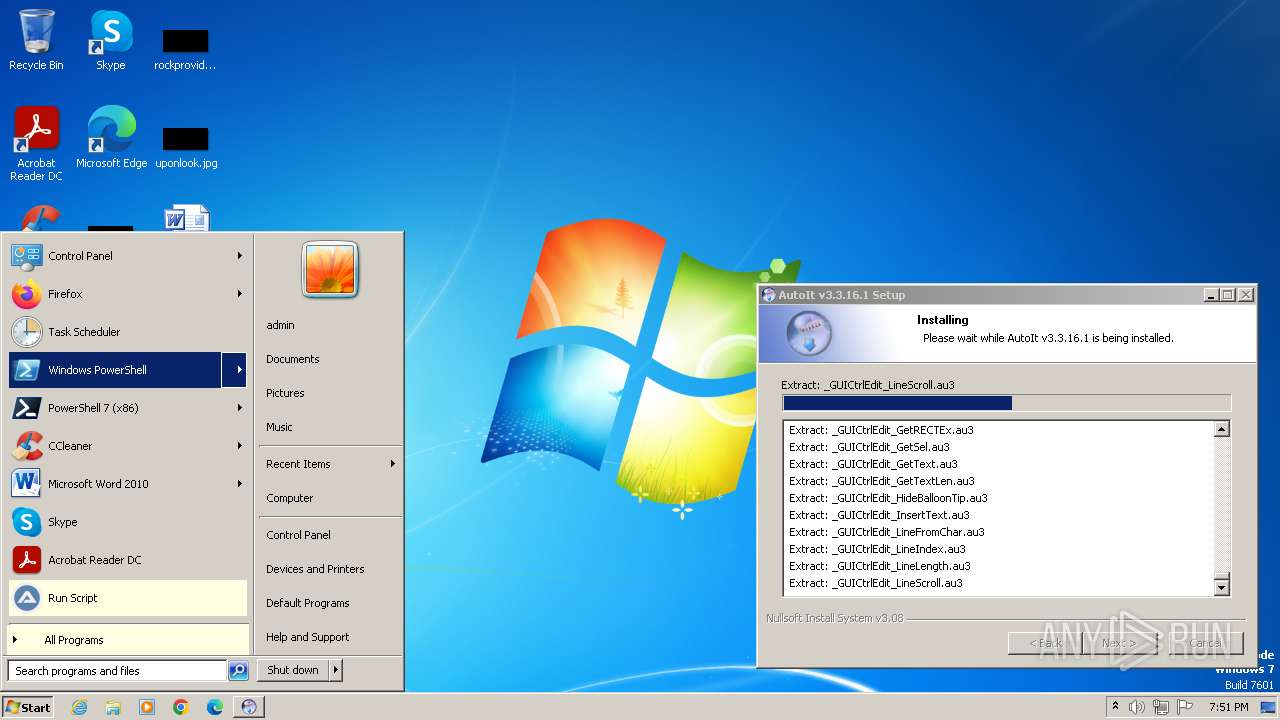The image size is (1280, 720).
Task: Open All Programs list
Action: [x=128, y=640]
